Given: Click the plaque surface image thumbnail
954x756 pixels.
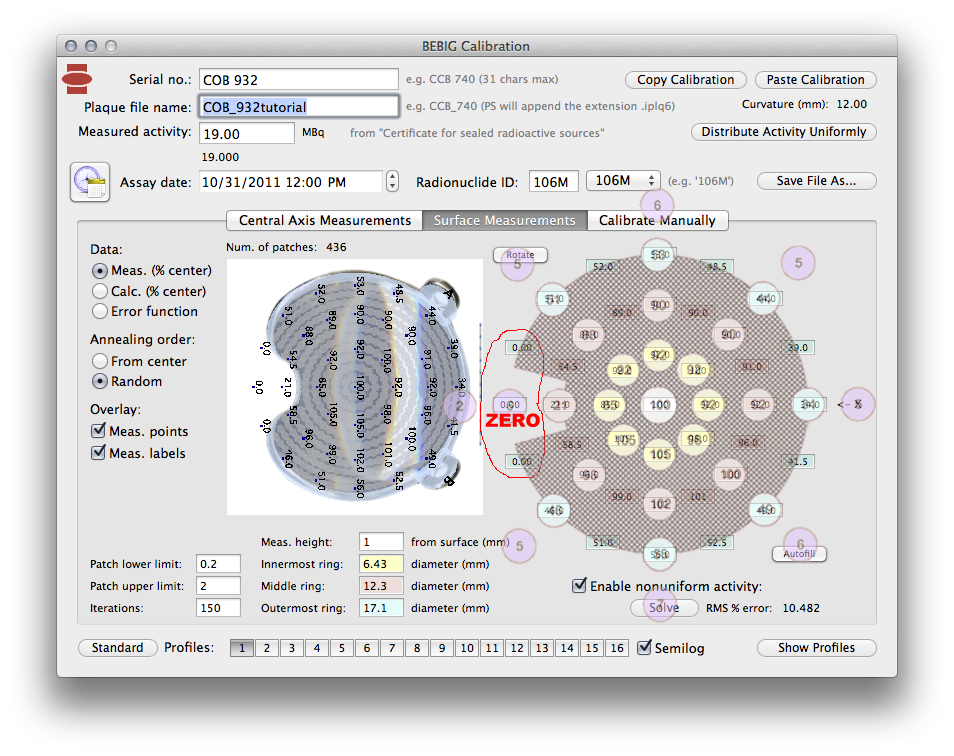Looking at the screenshot, I should pyautogui.click(x=354, y=387).
